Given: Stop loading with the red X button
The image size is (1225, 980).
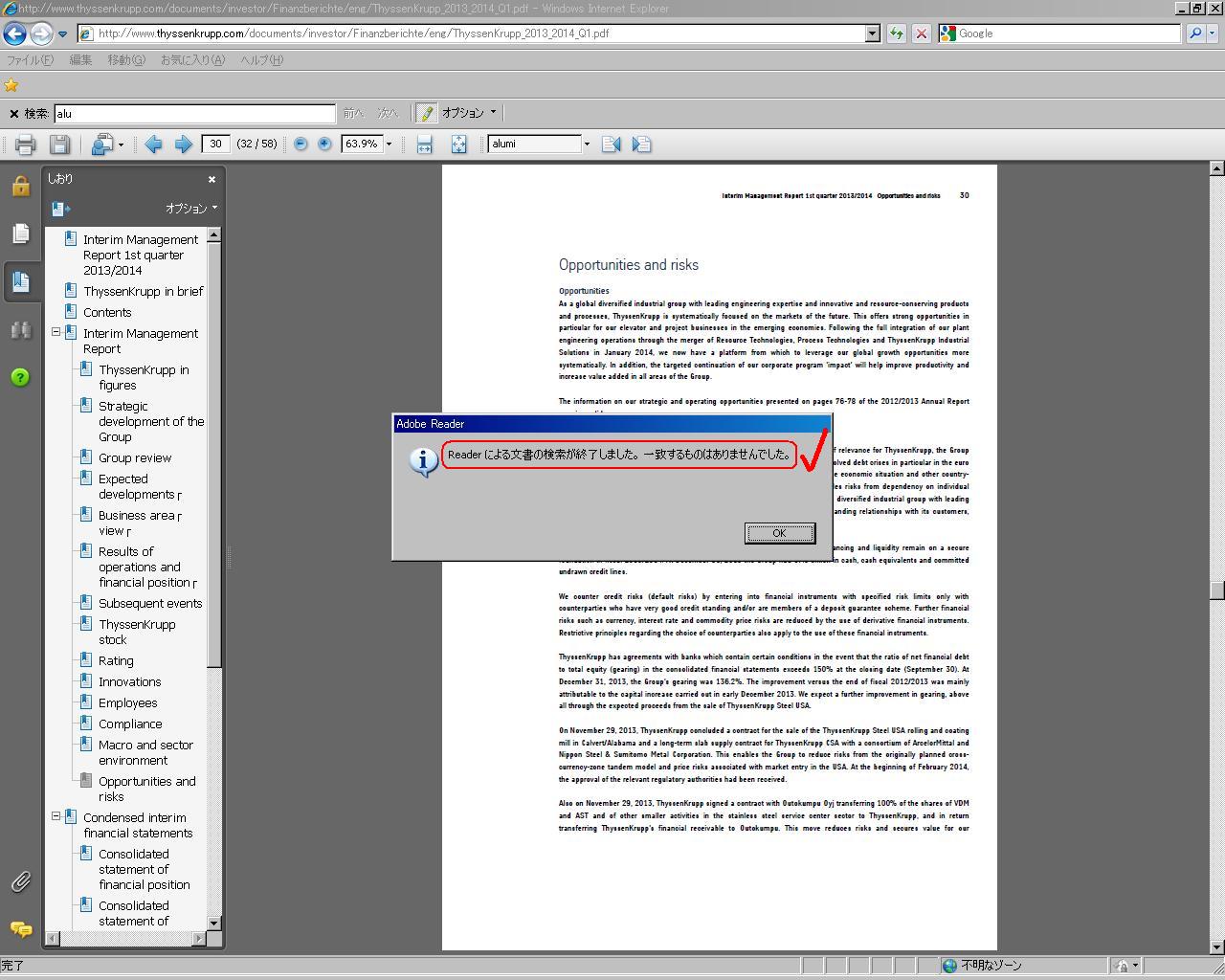Looking at the screenshot, I should point(921,33).
